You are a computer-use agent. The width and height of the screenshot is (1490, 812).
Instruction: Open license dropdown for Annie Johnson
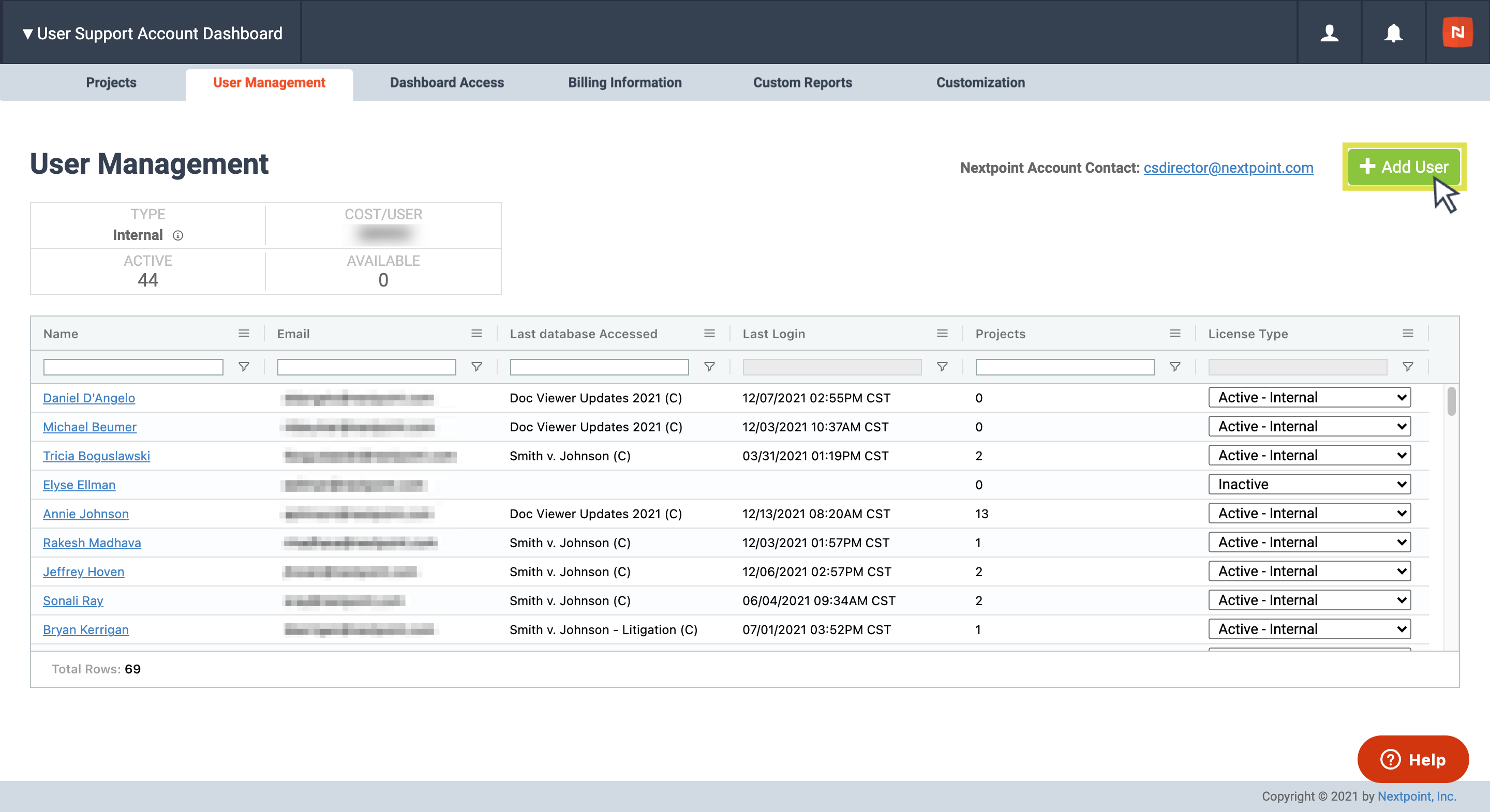[1309, 513]
